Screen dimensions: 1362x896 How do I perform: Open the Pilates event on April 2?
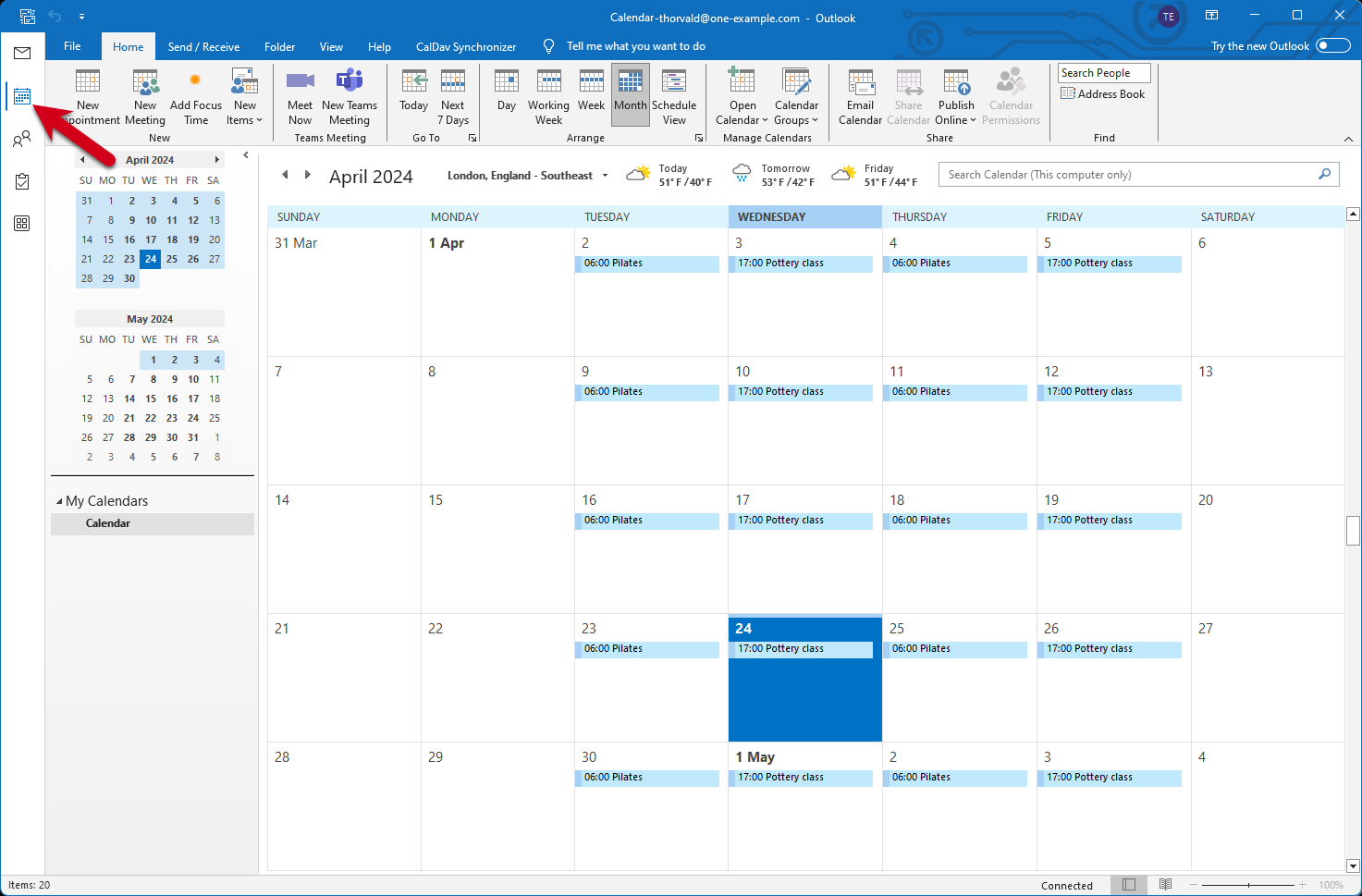click(x=647, y=264)
